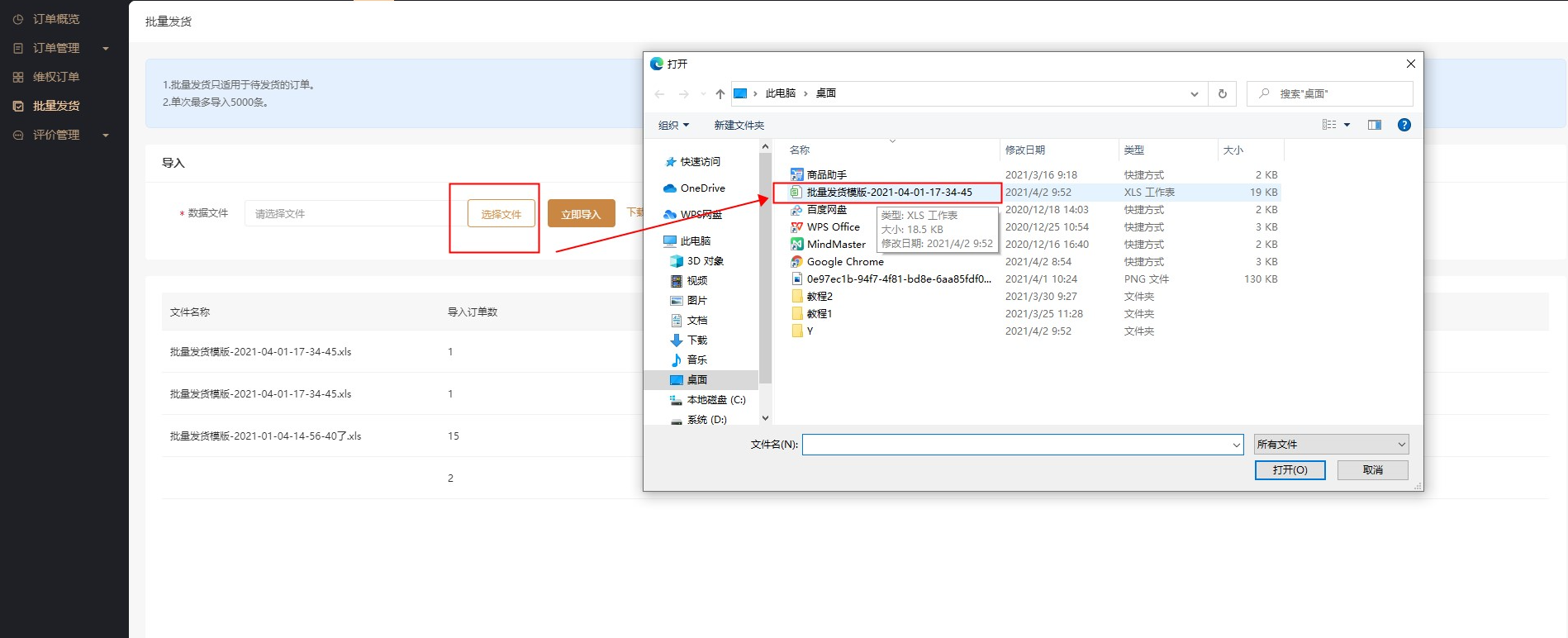Open the 下载 folder in the navigation pane

point(696,340)
